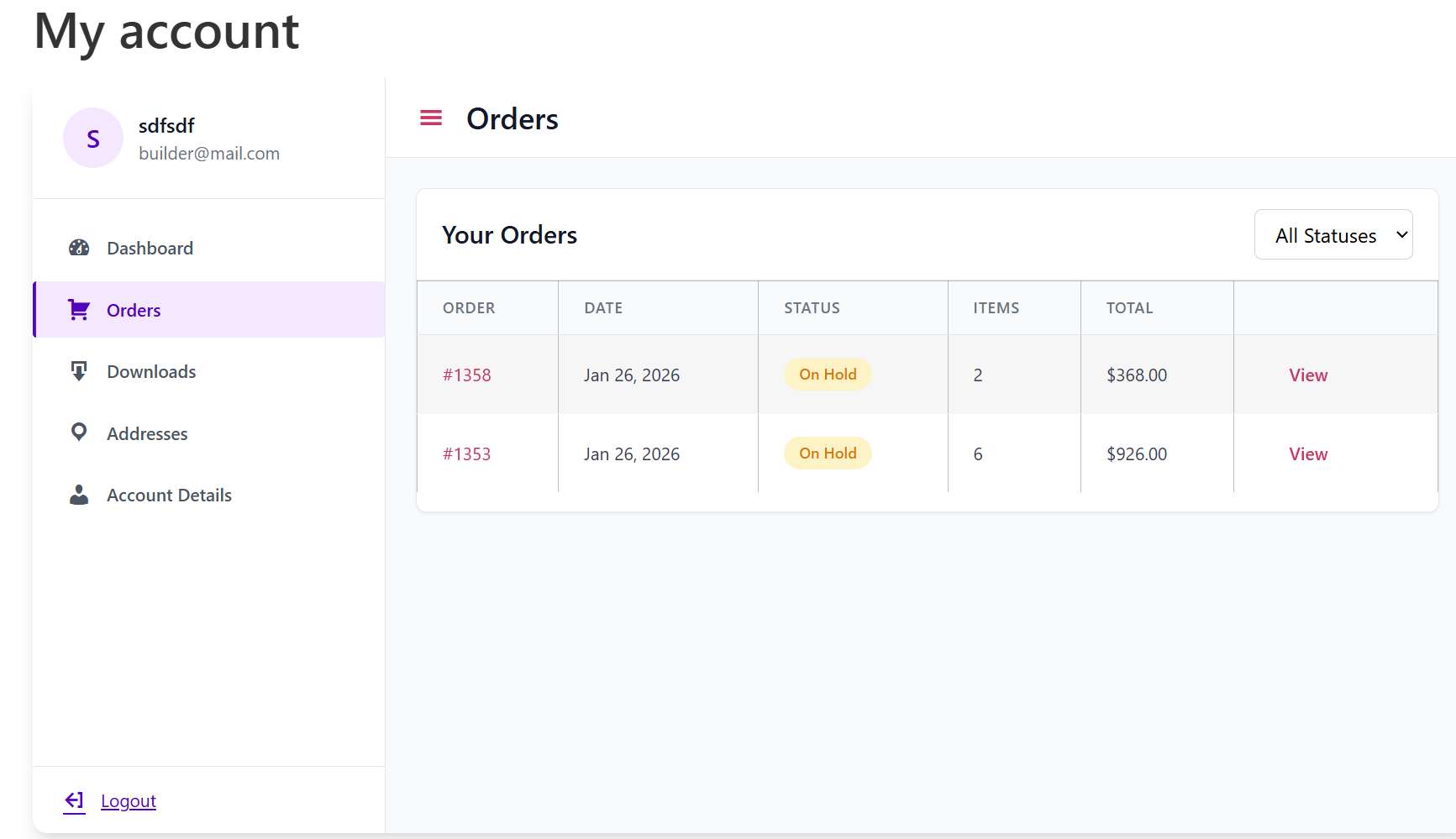Image resolution: width=1456 pixels, height=839 pixels.
Task: Click the Account Details person icon
Action: click(79, 495)
